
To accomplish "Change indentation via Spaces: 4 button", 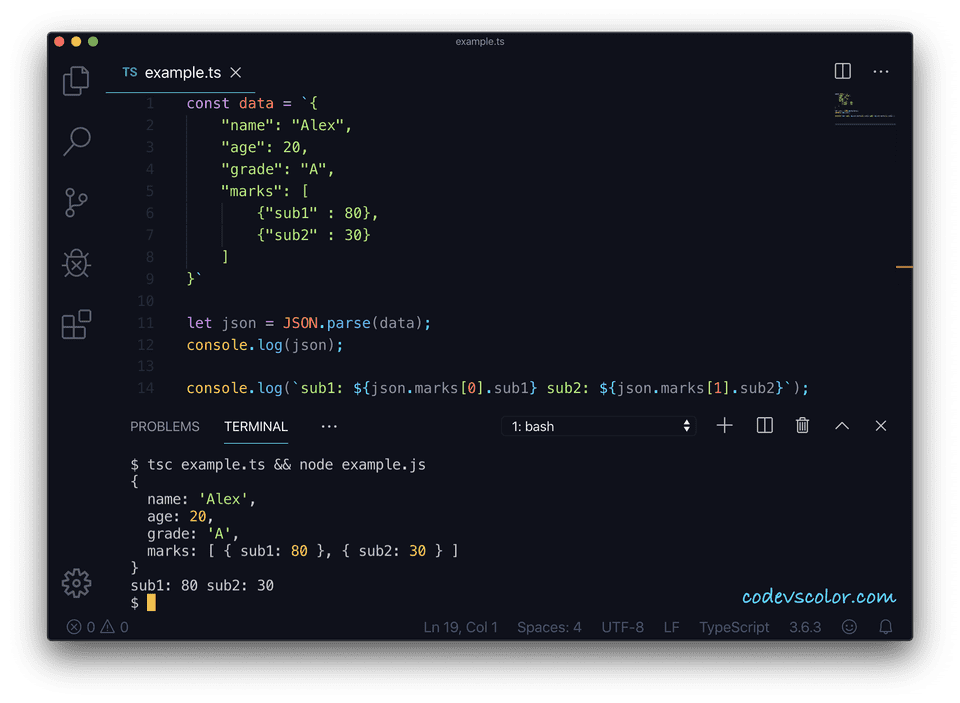I will point(549,627).
